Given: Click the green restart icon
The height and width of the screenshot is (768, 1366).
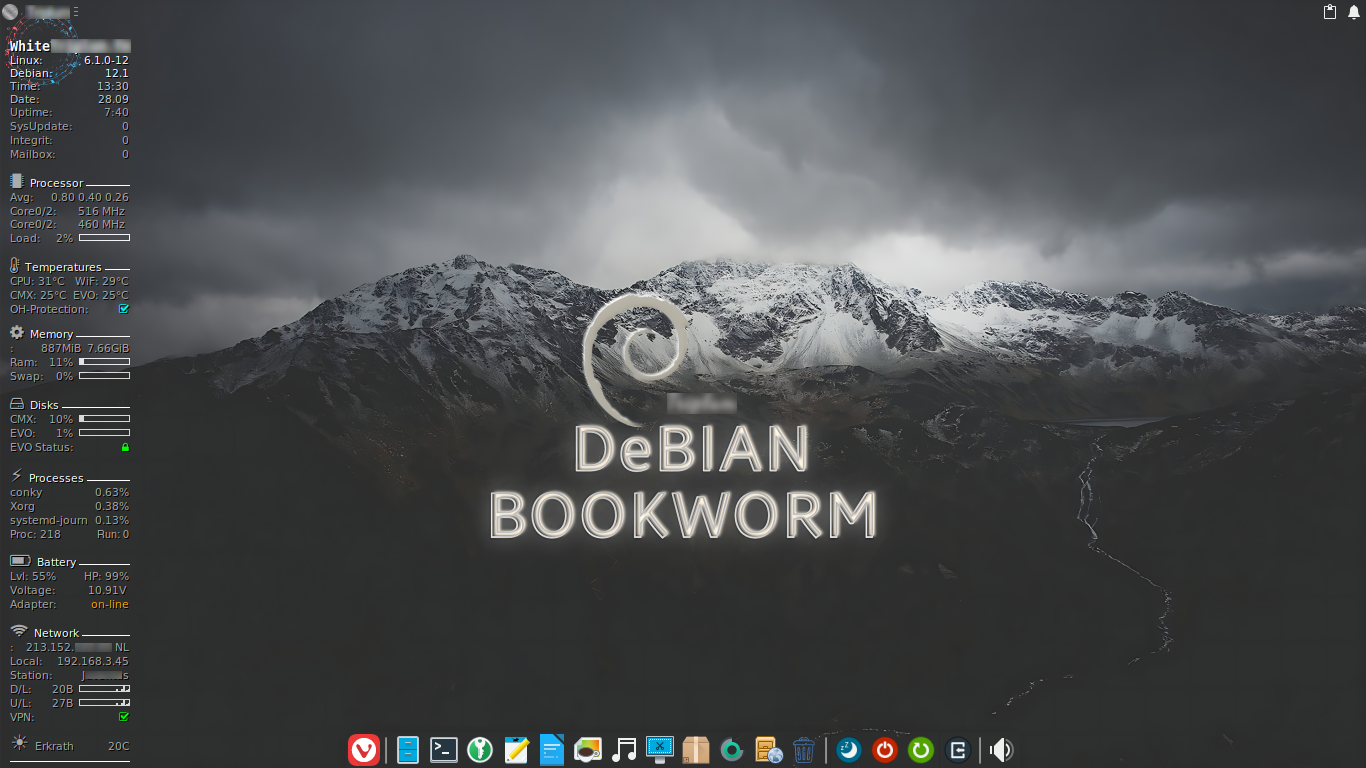Looking at the screenshot, I should 921,749.
